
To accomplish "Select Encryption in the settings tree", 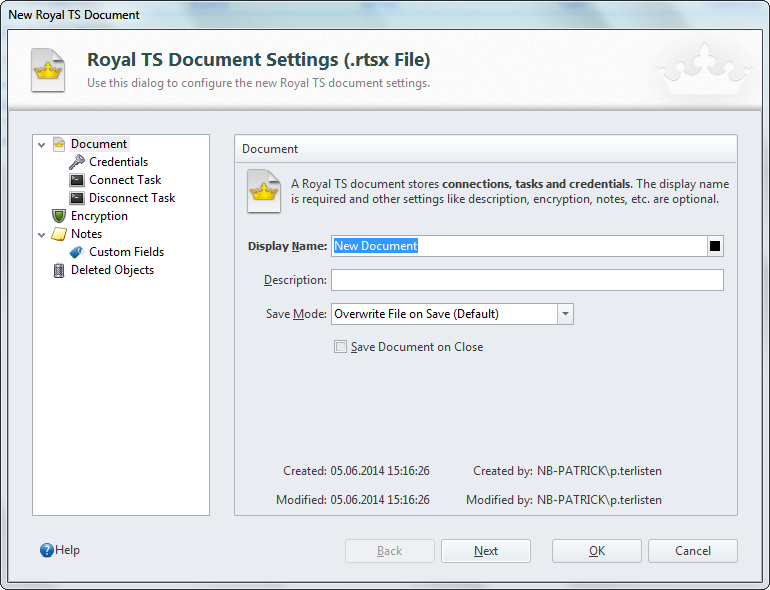I will [x=99, y=216].
